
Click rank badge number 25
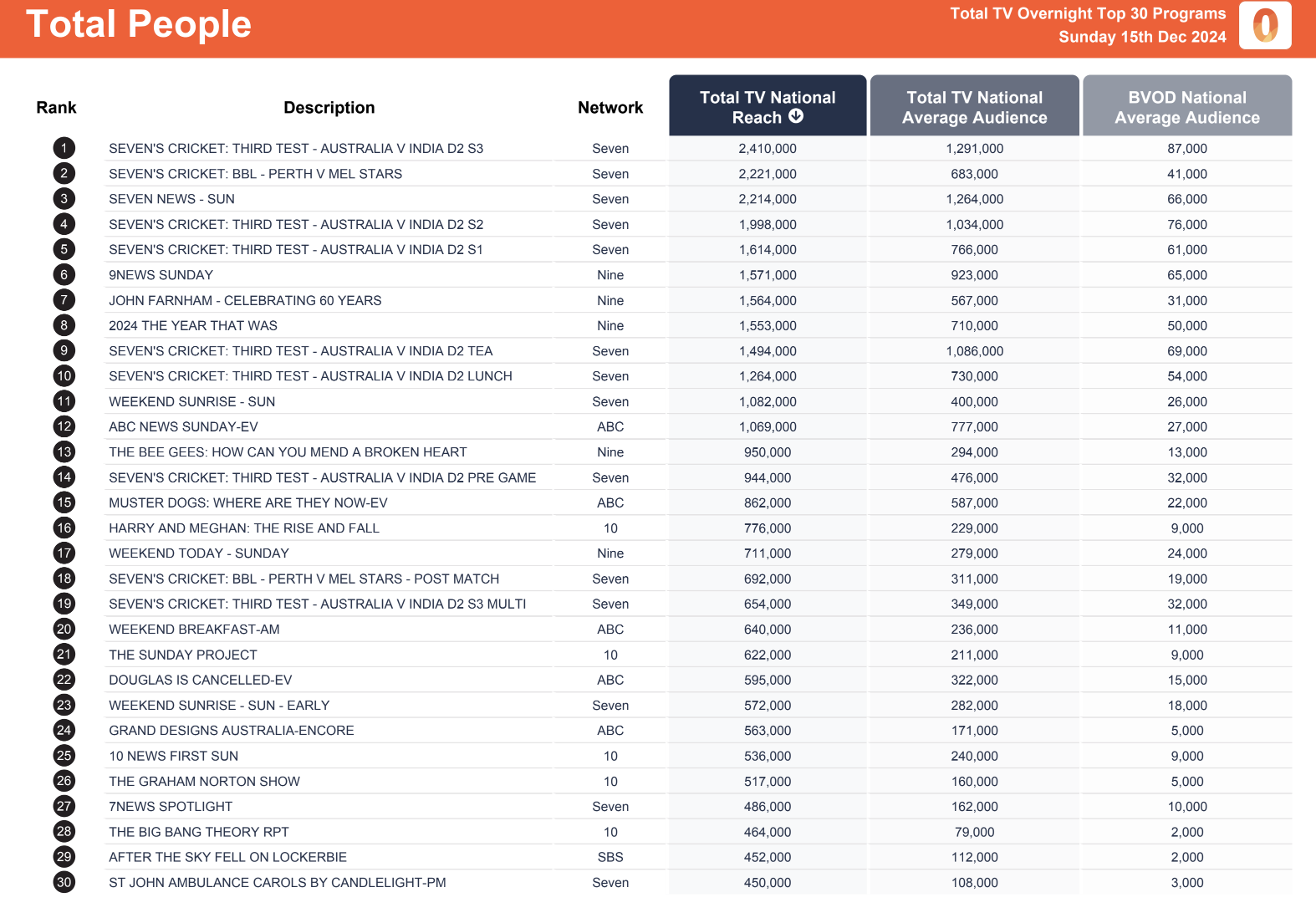tap(64, 756)
